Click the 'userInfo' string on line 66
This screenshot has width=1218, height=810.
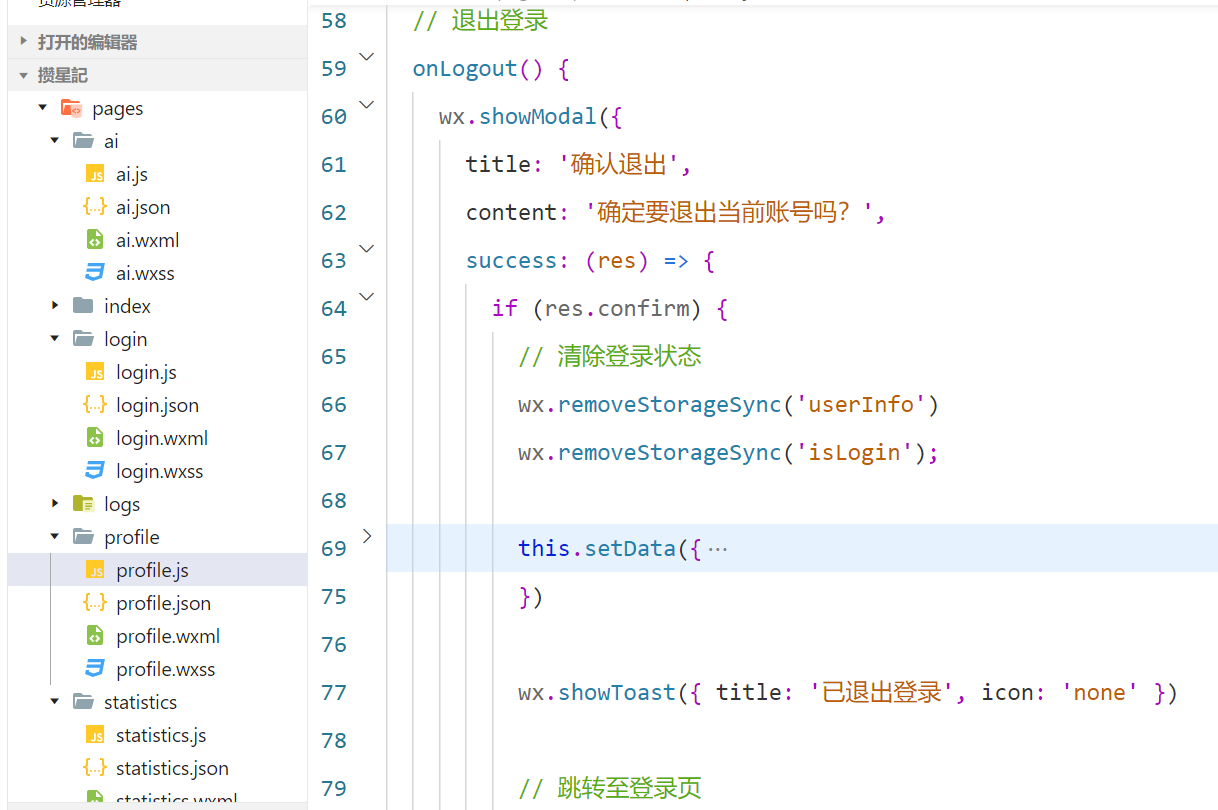(x=862, y=405)
